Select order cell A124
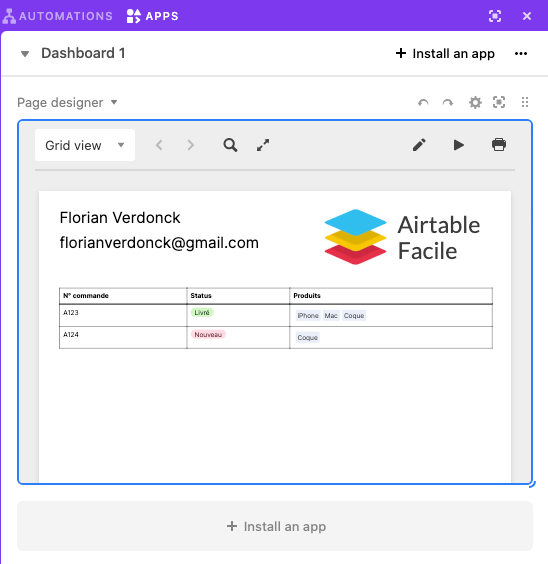548x564 pixels. (x=123, y=337)
